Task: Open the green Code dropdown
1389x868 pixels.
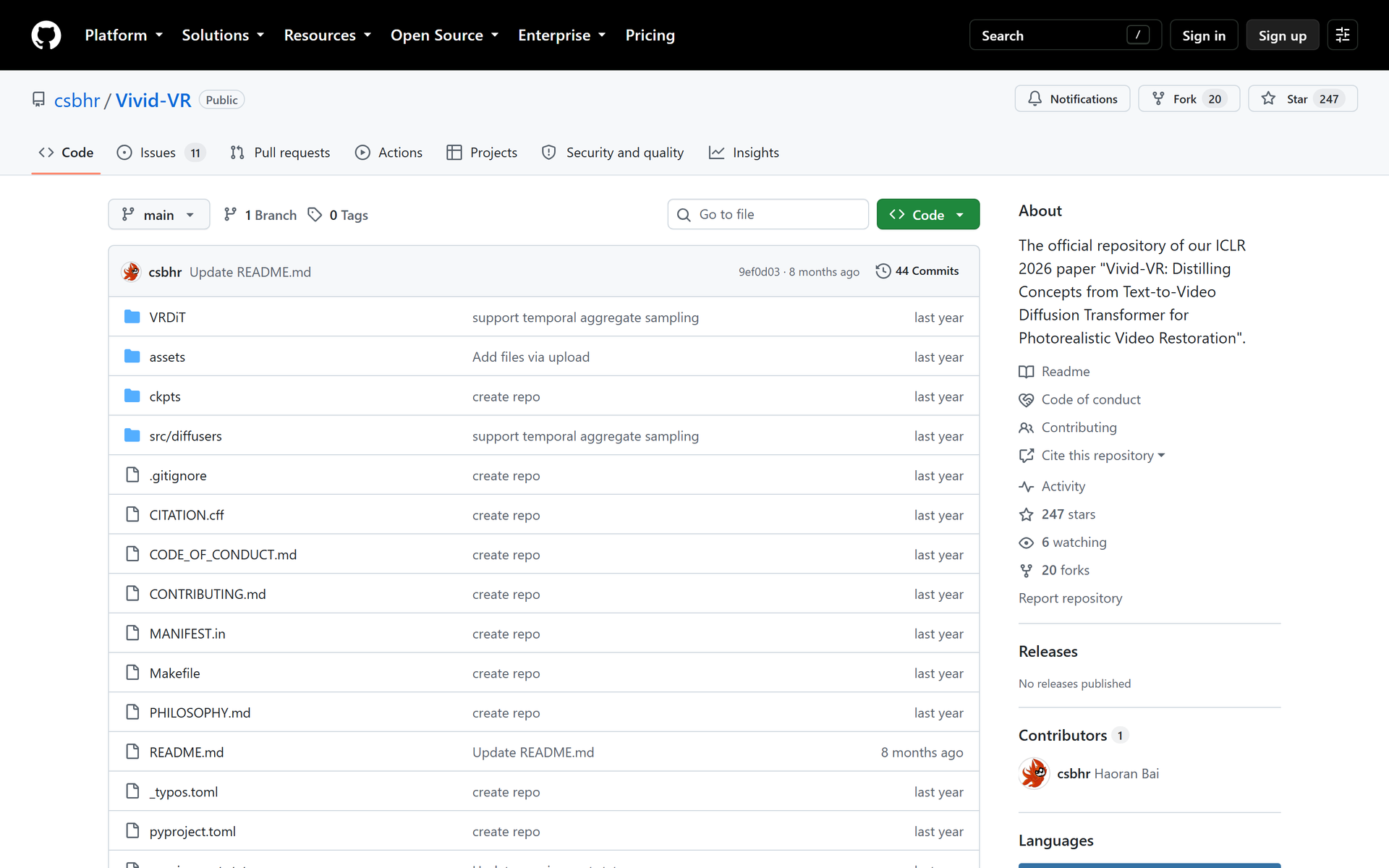Action: click(927, 214)
